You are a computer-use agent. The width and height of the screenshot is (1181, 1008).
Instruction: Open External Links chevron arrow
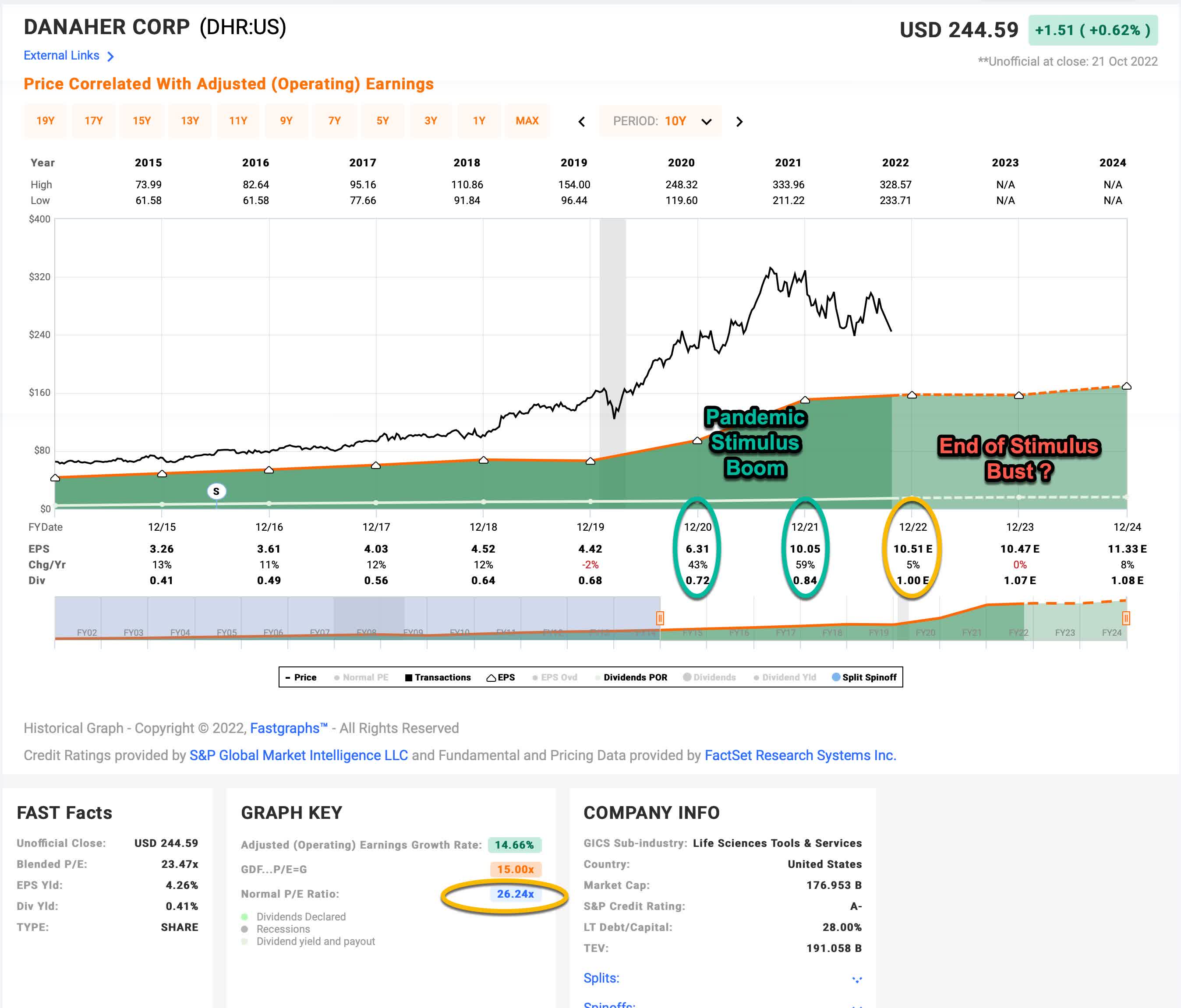[x=110, y=56]
